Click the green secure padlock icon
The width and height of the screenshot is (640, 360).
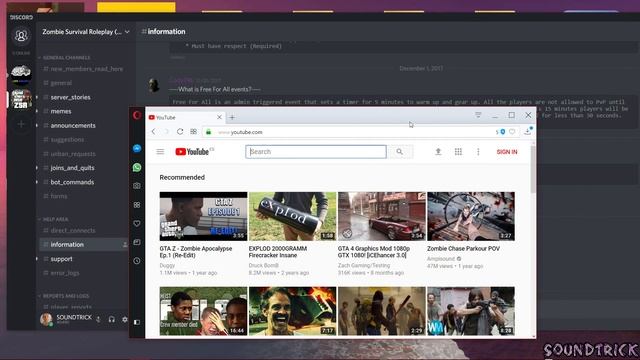pyautogui.click(x=209, y=132)
